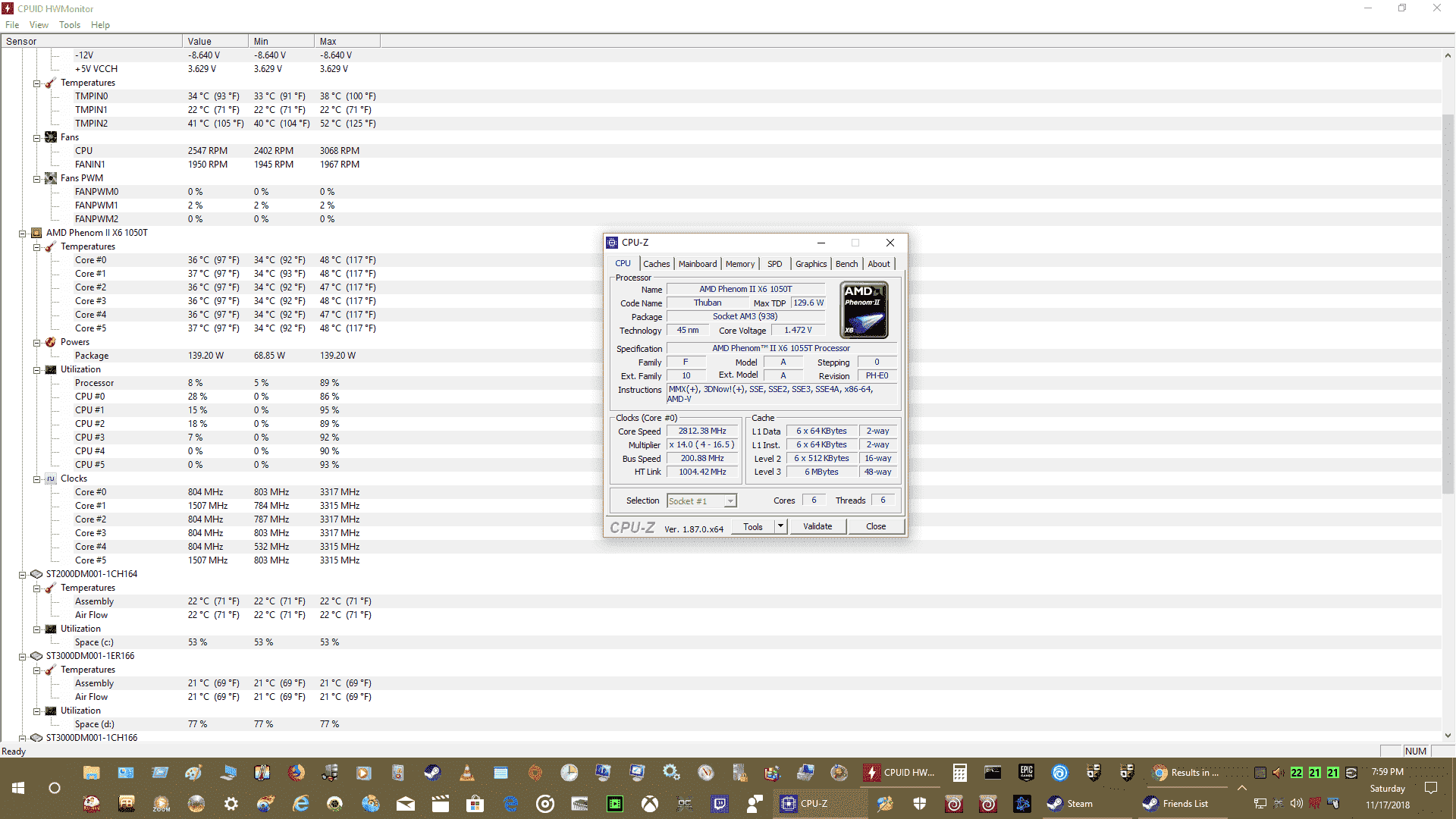Select the Package power row
The width and height of the screenshot is (1456, 819).
(x=720, y=356)
